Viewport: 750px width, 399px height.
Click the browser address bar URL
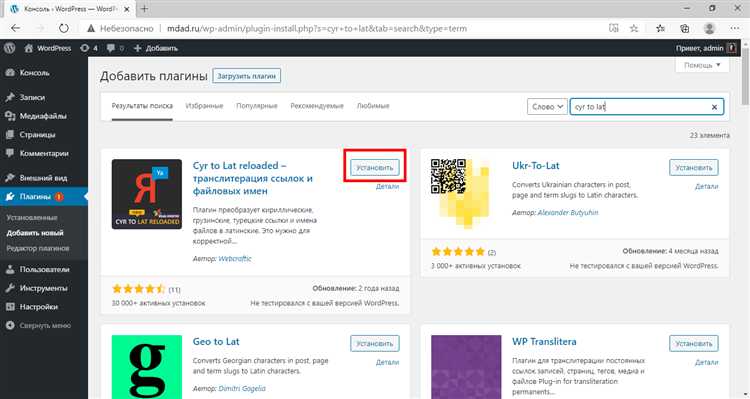point(317,28)
